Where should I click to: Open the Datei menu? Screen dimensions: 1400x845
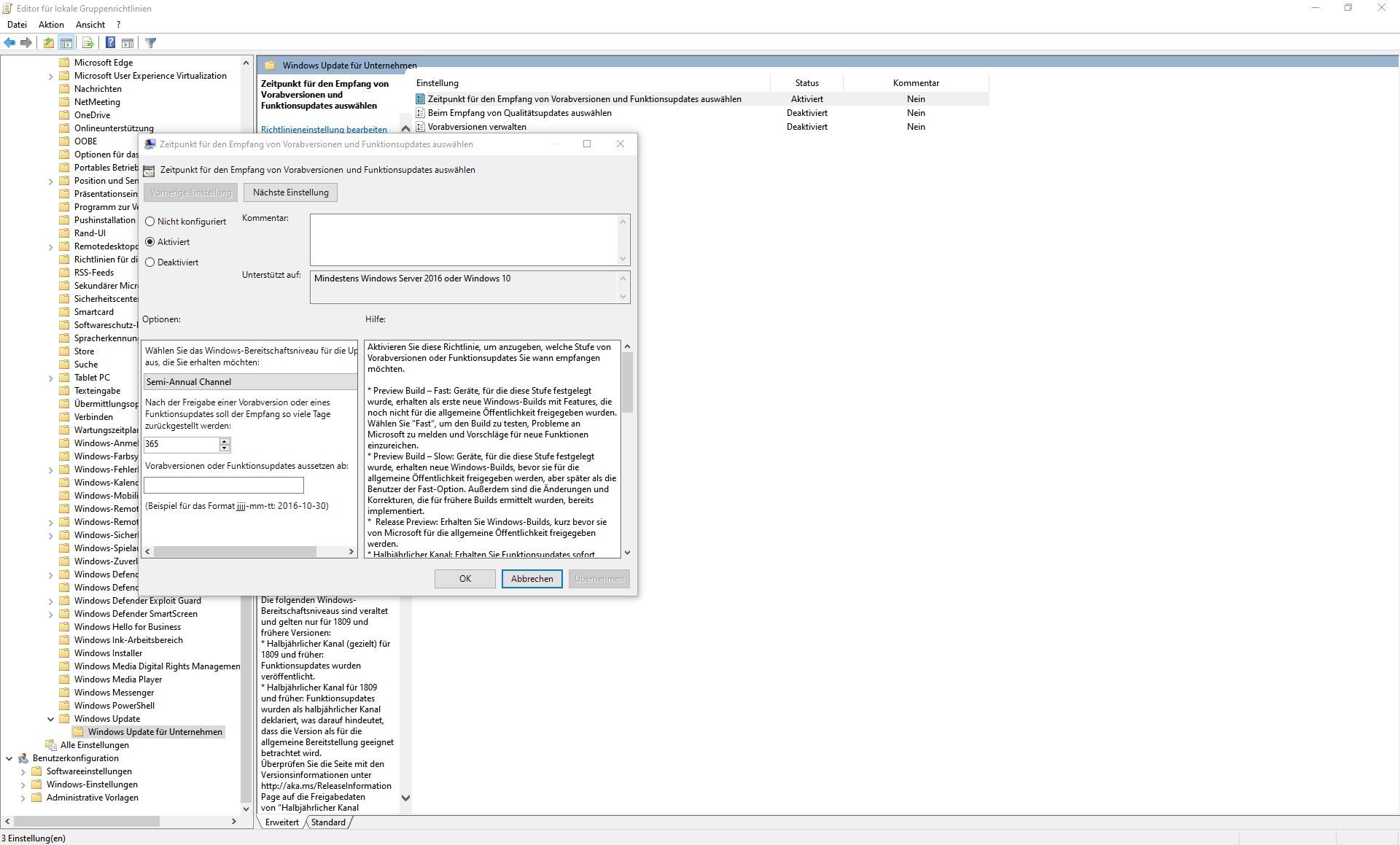(x=17, y=25)
